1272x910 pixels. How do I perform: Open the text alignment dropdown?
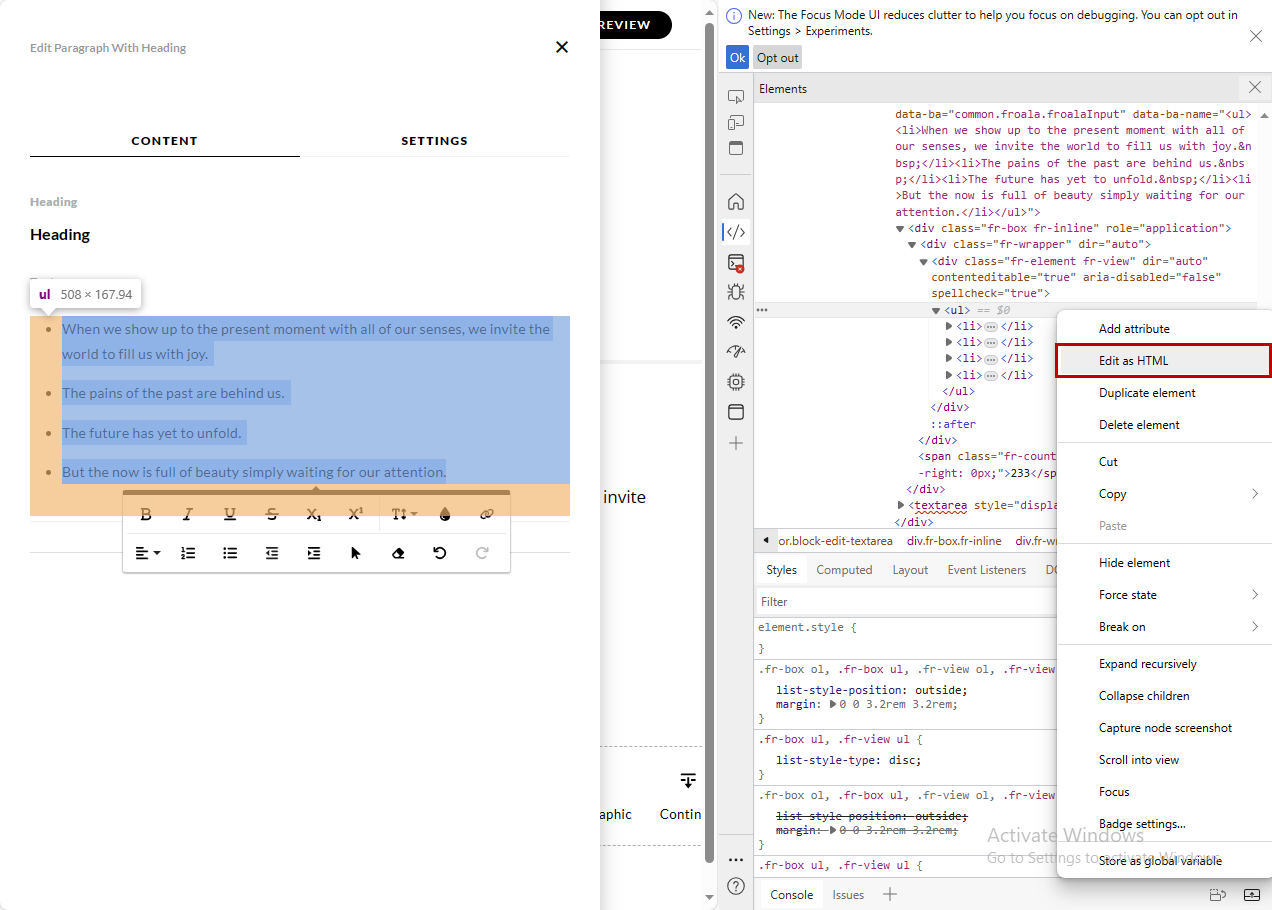147,553
